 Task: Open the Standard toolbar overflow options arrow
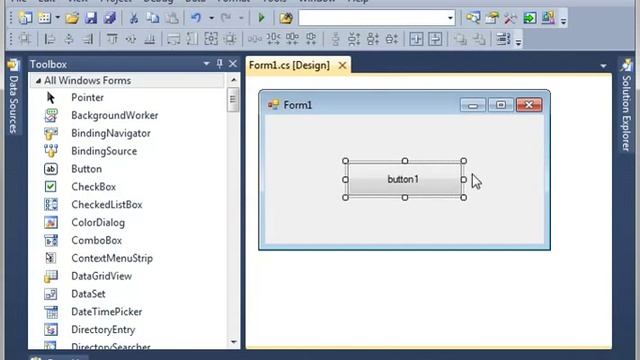[563, 20]
